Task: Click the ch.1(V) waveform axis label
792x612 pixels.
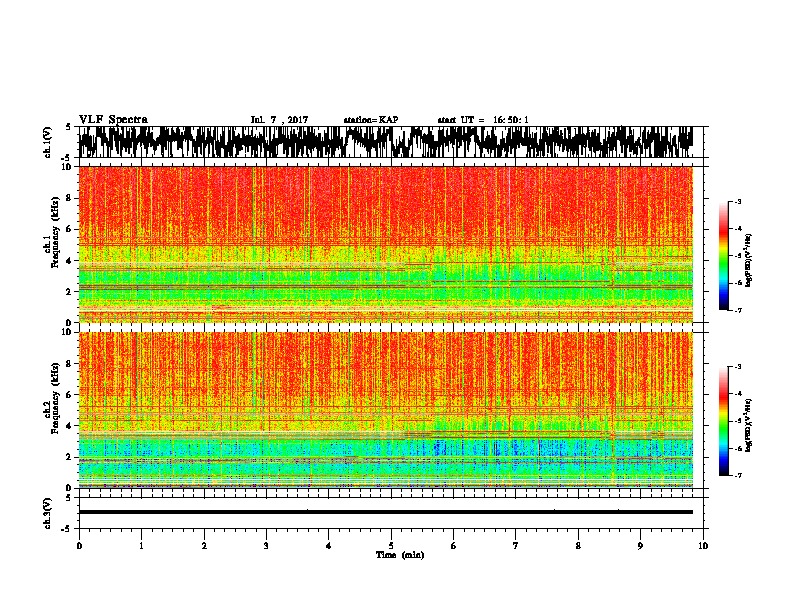Action: (48, 142)
